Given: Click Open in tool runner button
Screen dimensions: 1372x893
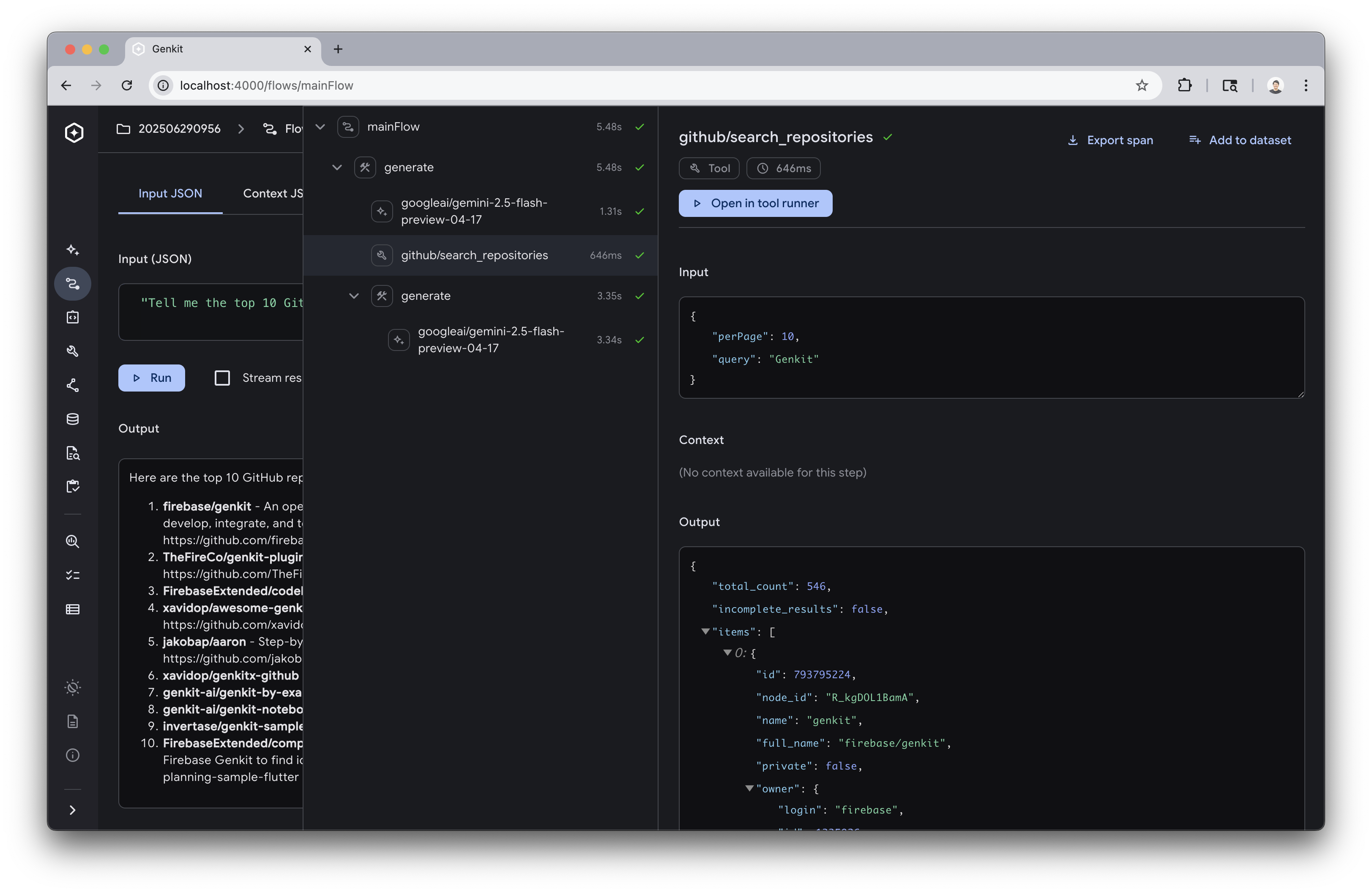Looking at the screenshot, I should click(x=755, y=203).
